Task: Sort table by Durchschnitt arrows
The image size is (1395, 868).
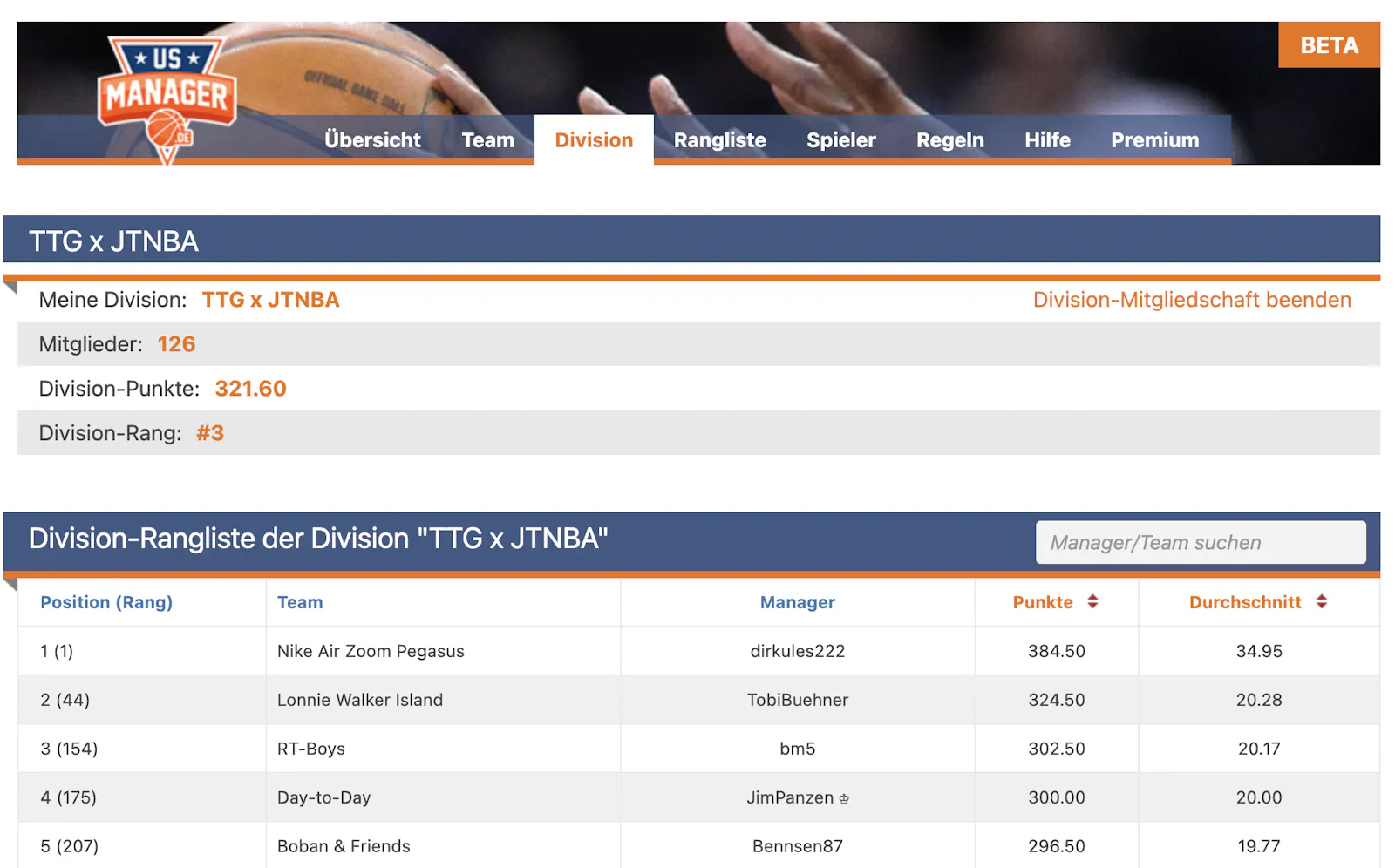Action: [x=1322, y=601]
